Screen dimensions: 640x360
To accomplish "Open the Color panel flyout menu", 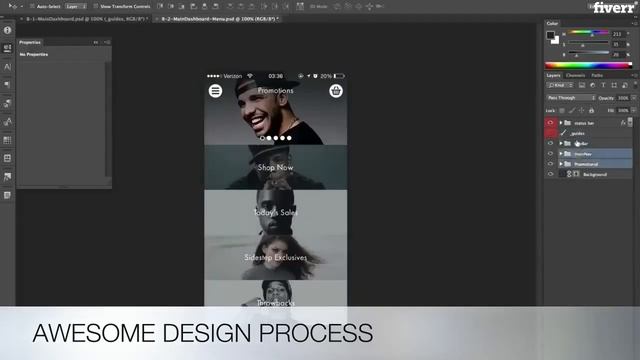I will [x=634, y=23].
